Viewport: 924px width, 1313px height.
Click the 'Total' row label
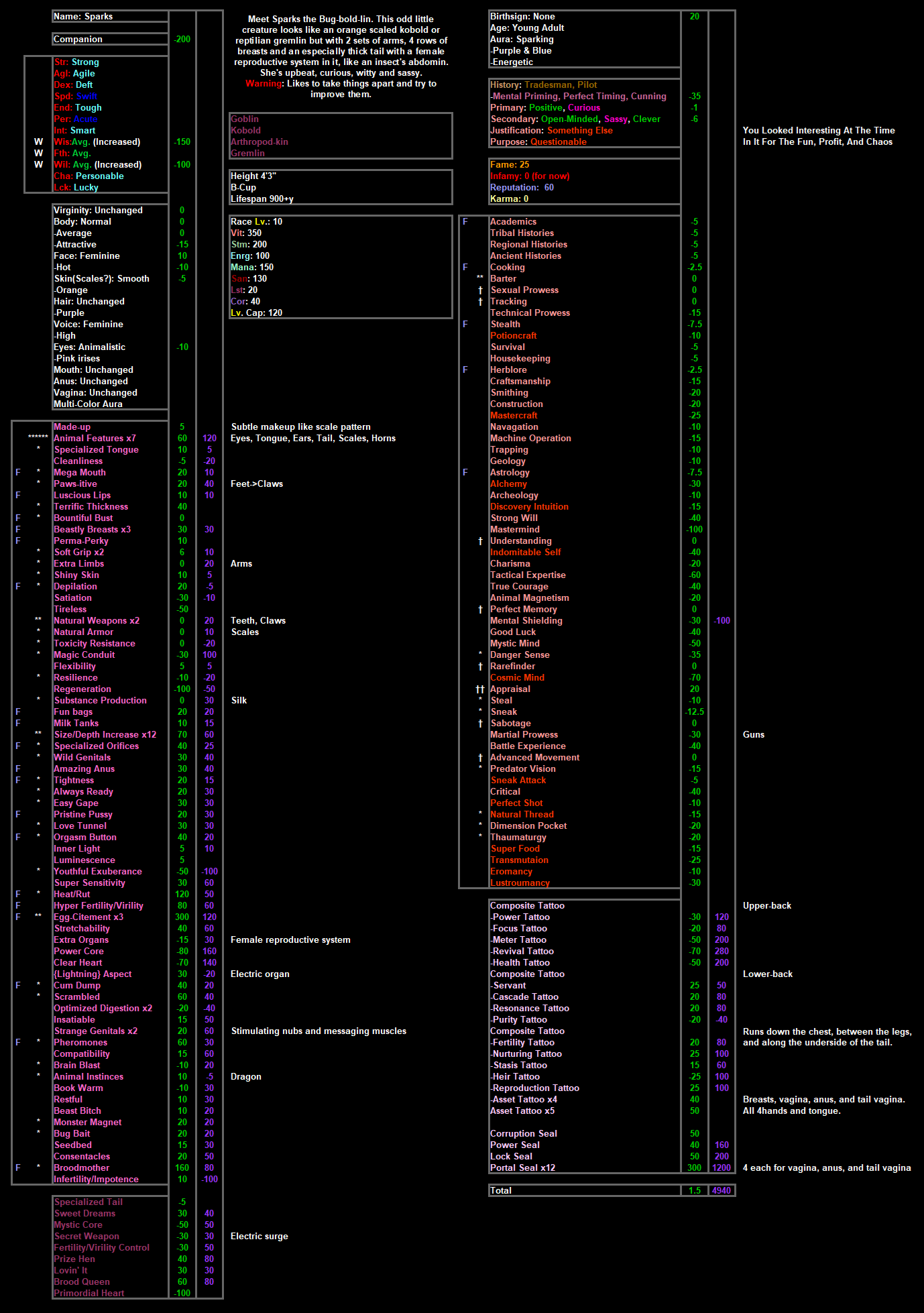pos(501,1190)
